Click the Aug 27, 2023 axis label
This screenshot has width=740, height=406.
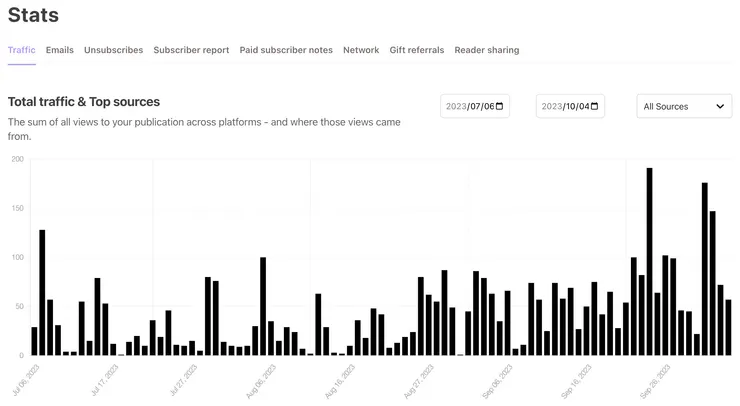(419, 381)
